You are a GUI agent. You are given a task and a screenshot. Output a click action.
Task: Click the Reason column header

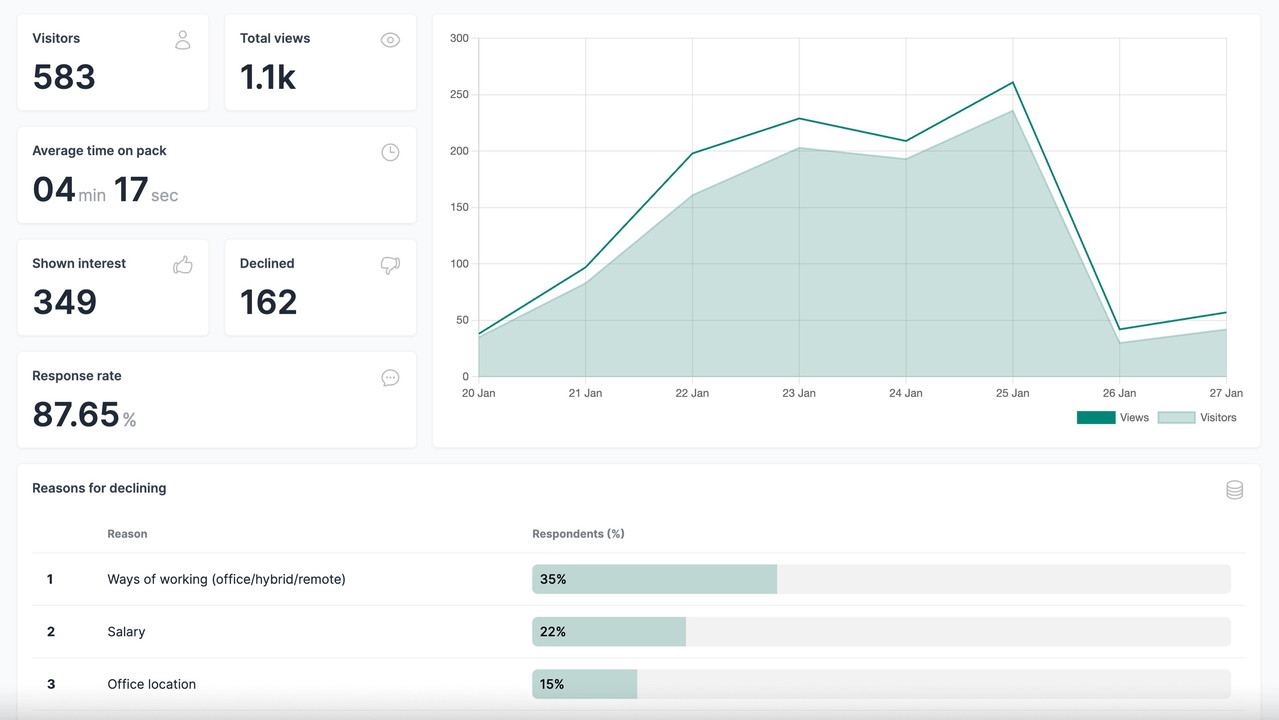[127, 534]
